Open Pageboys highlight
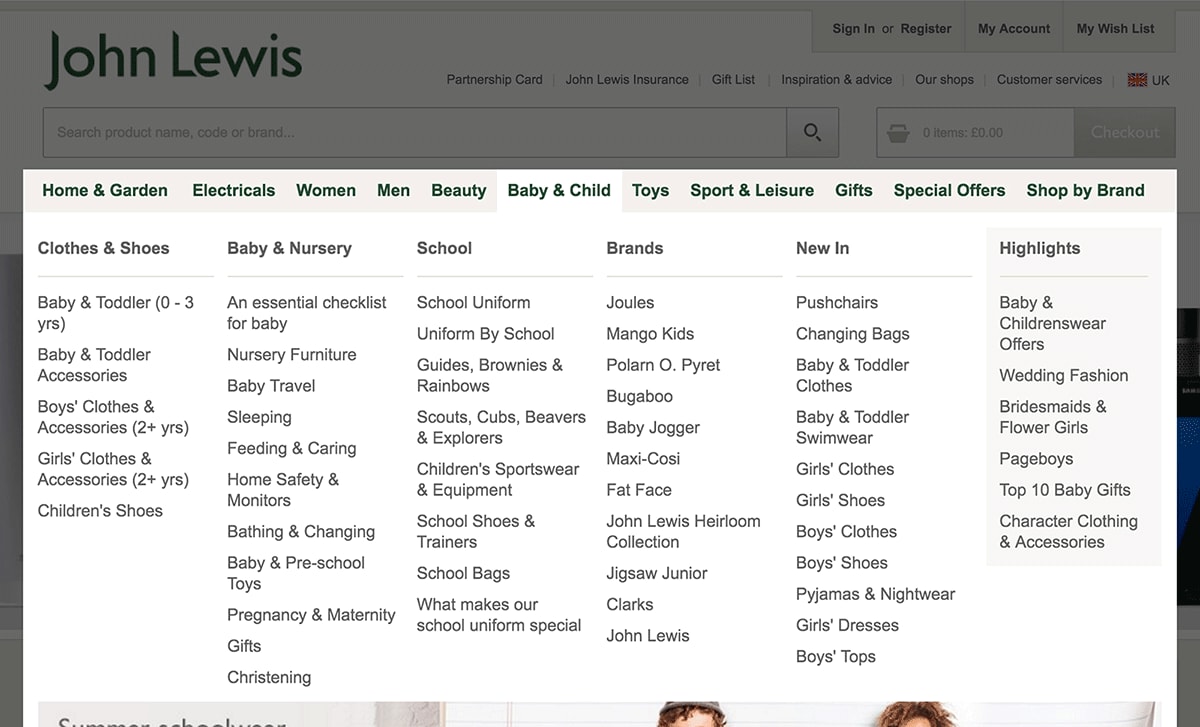The height and width of the screenshot is (727, 1200). tap(1036, 459)
